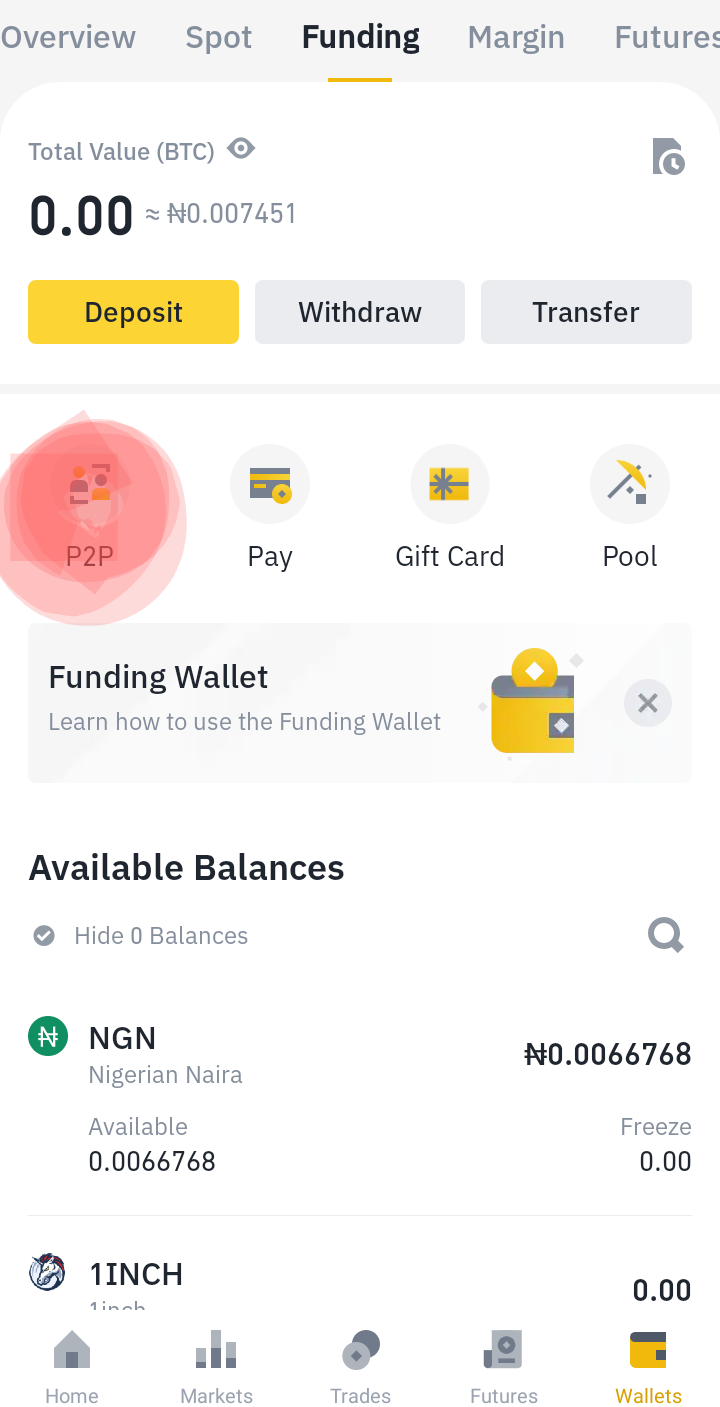
Task: Tap the Gift Card icon
Action: tap(450, 485)
